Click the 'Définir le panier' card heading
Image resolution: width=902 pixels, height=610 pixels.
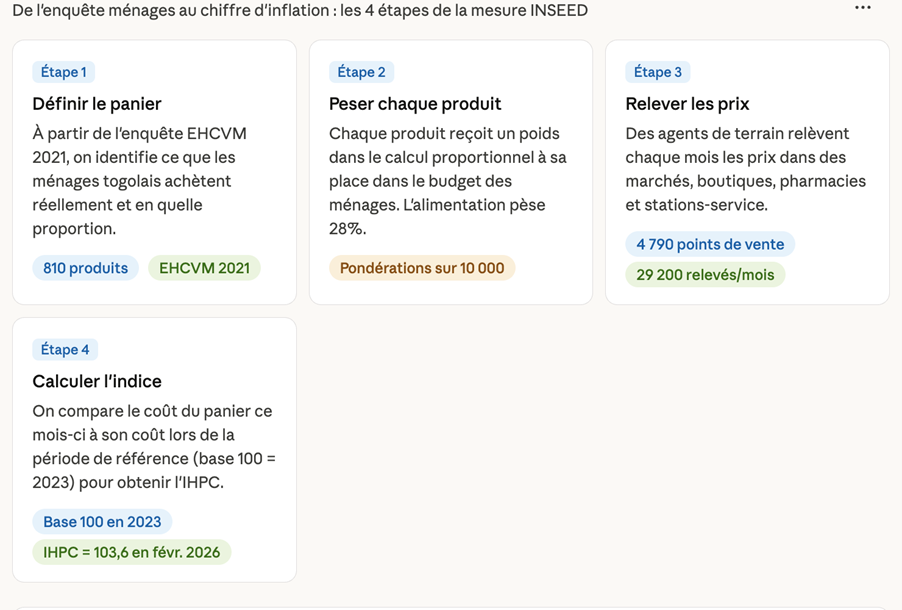click(x=96, y=104)
